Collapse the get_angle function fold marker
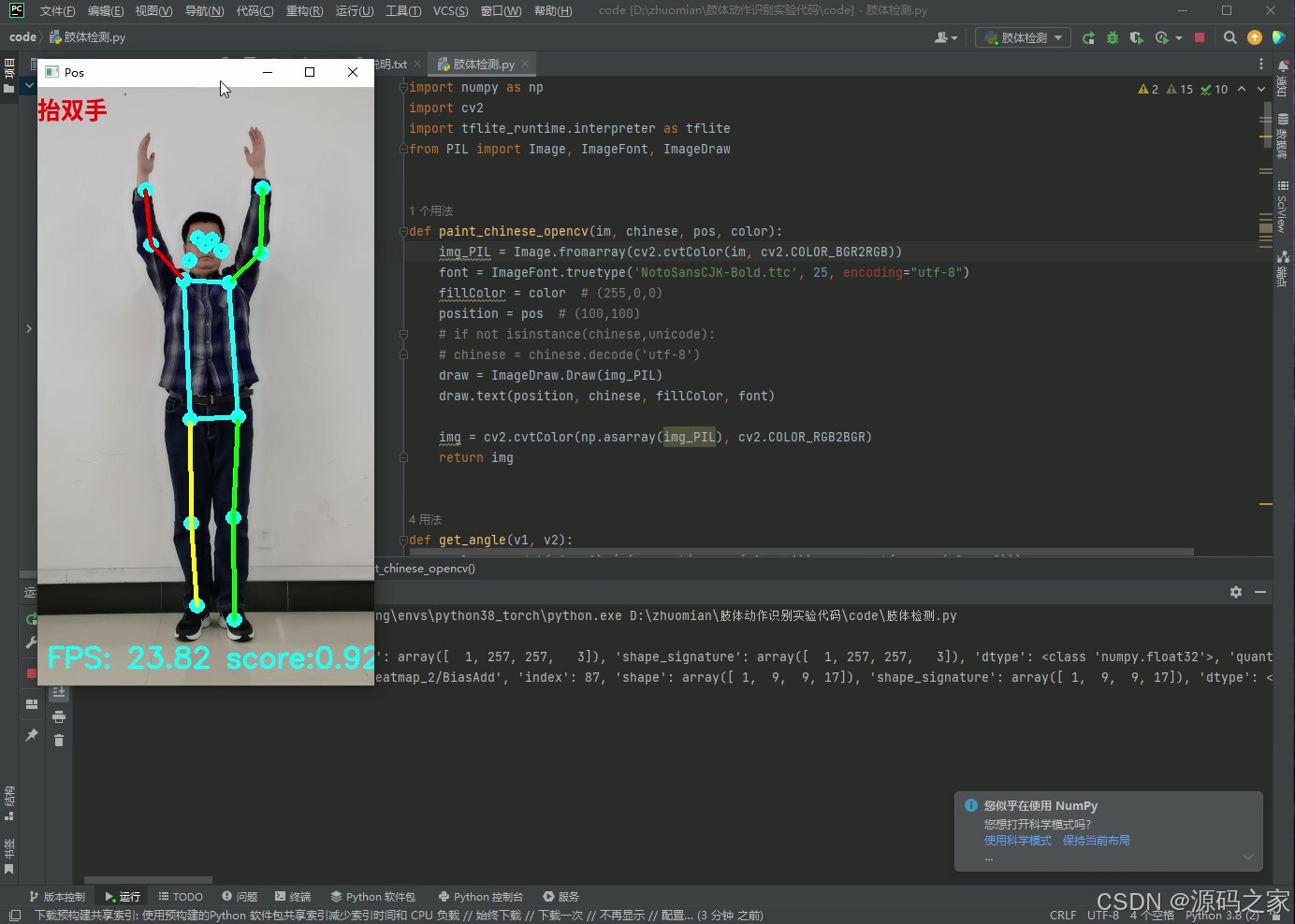1295x924 pixels. pyautogui.click(x=403, y=540)
